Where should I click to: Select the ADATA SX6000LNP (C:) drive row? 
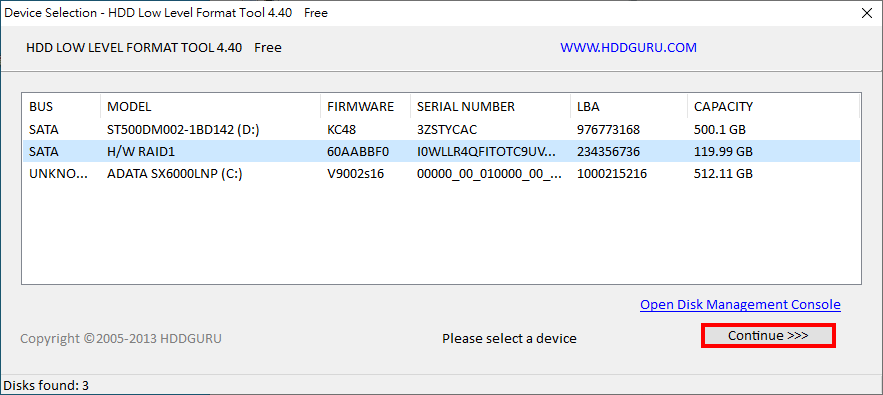pyautogui.click(x=441, y=174)
